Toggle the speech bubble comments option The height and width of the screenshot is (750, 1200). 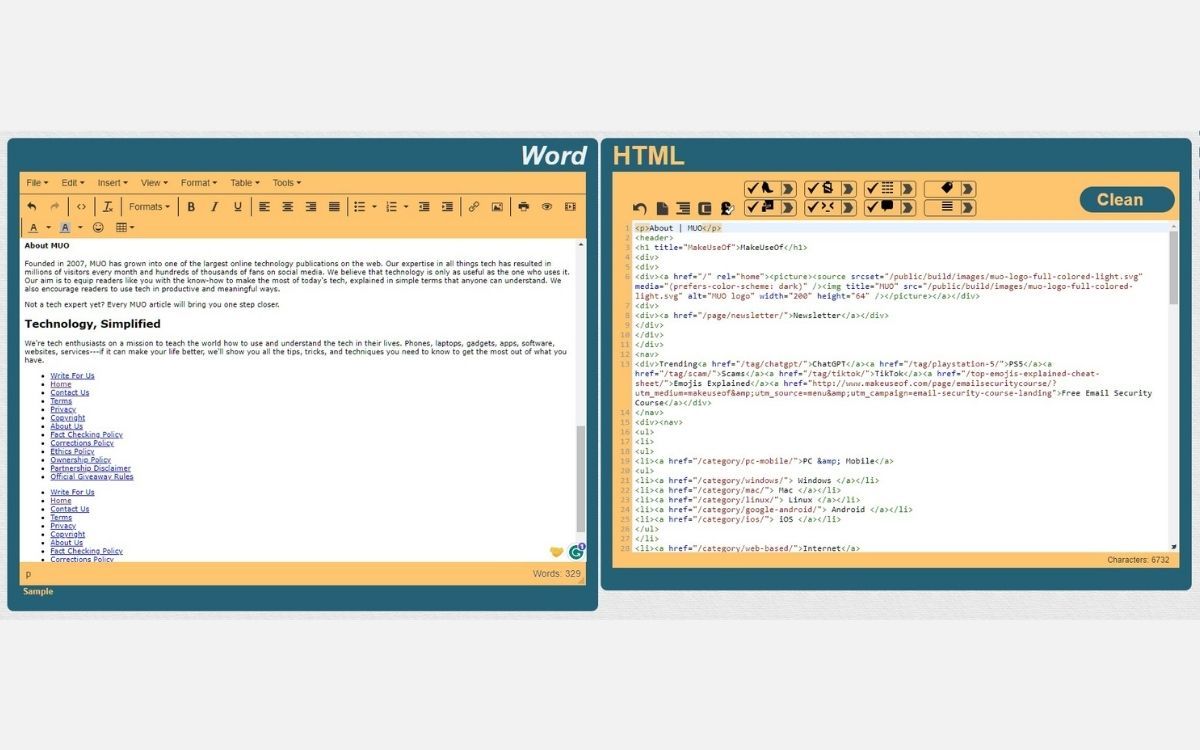point(883,208)
